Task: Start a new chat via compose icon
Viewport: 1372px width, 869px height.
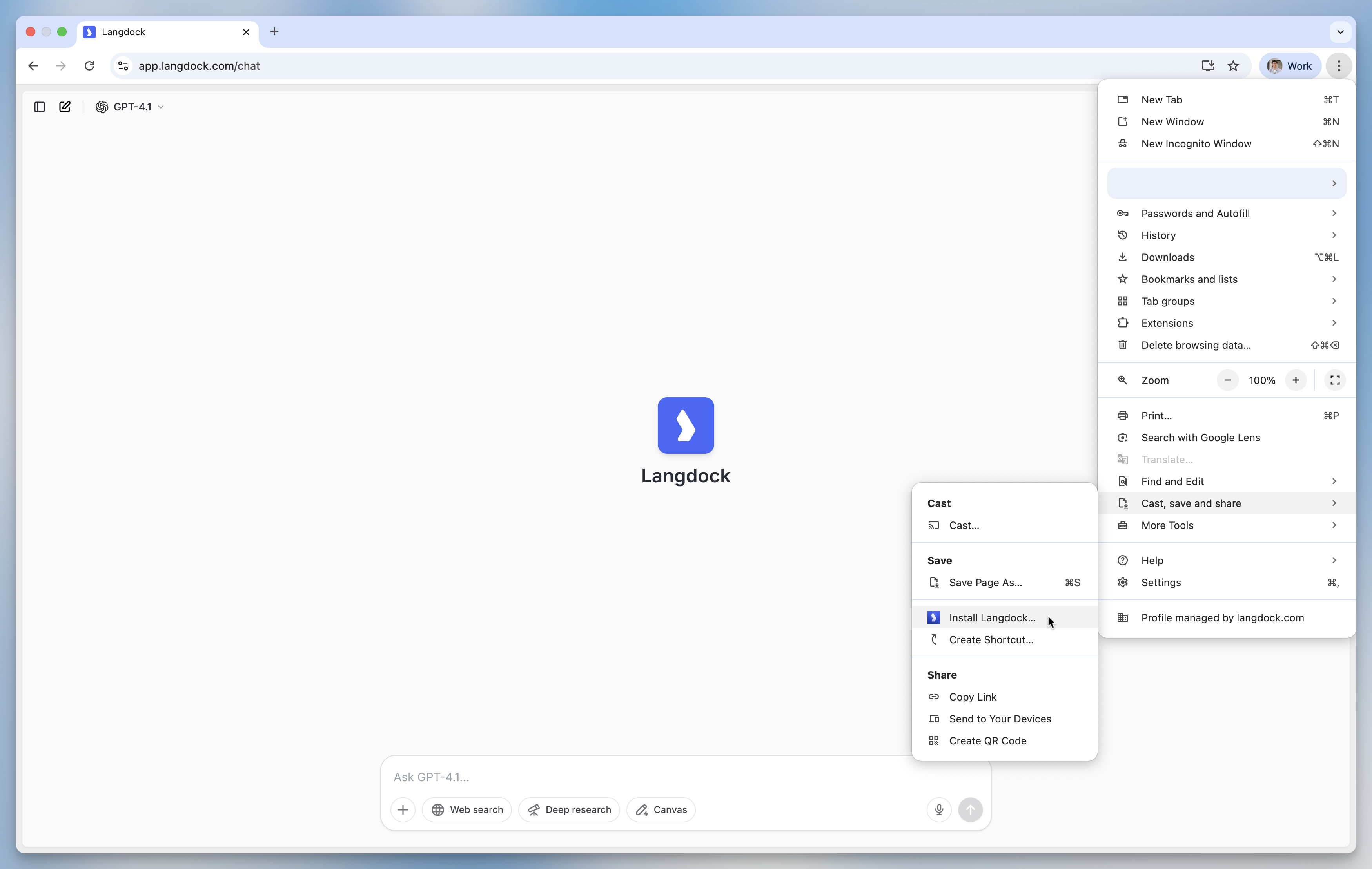Action: 65,107
